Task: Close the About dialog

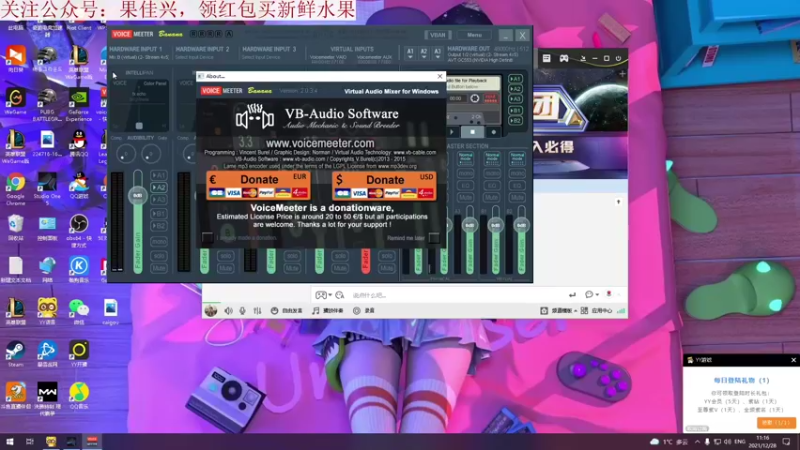Action: (440, 76)
